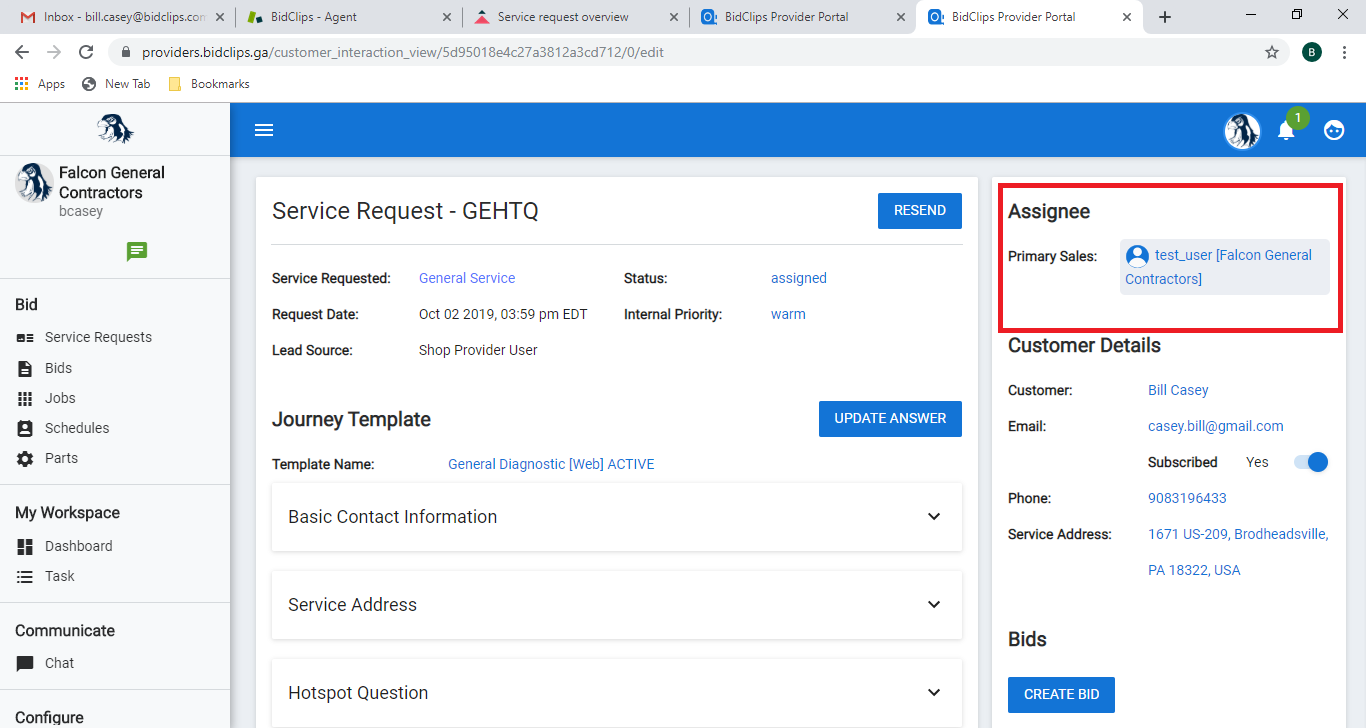Click the CREATE BID button
Image resolution: width=1366 pixels, height=728 pixels.
[1061, 695]
